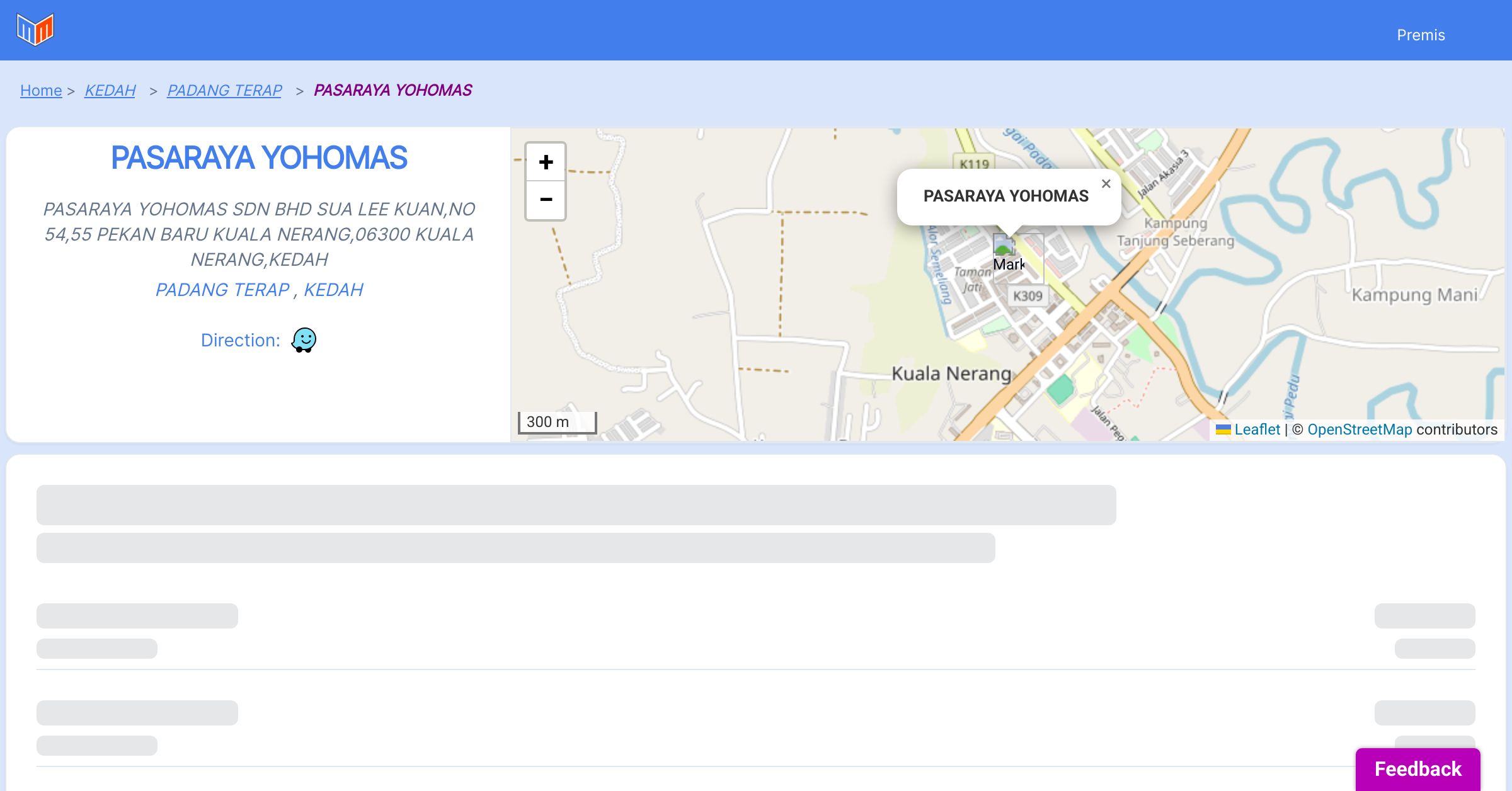Close the PASARAYA YOHOMAS map popup
This screenshot has width=1512, height=791.
coord(1106,184)
